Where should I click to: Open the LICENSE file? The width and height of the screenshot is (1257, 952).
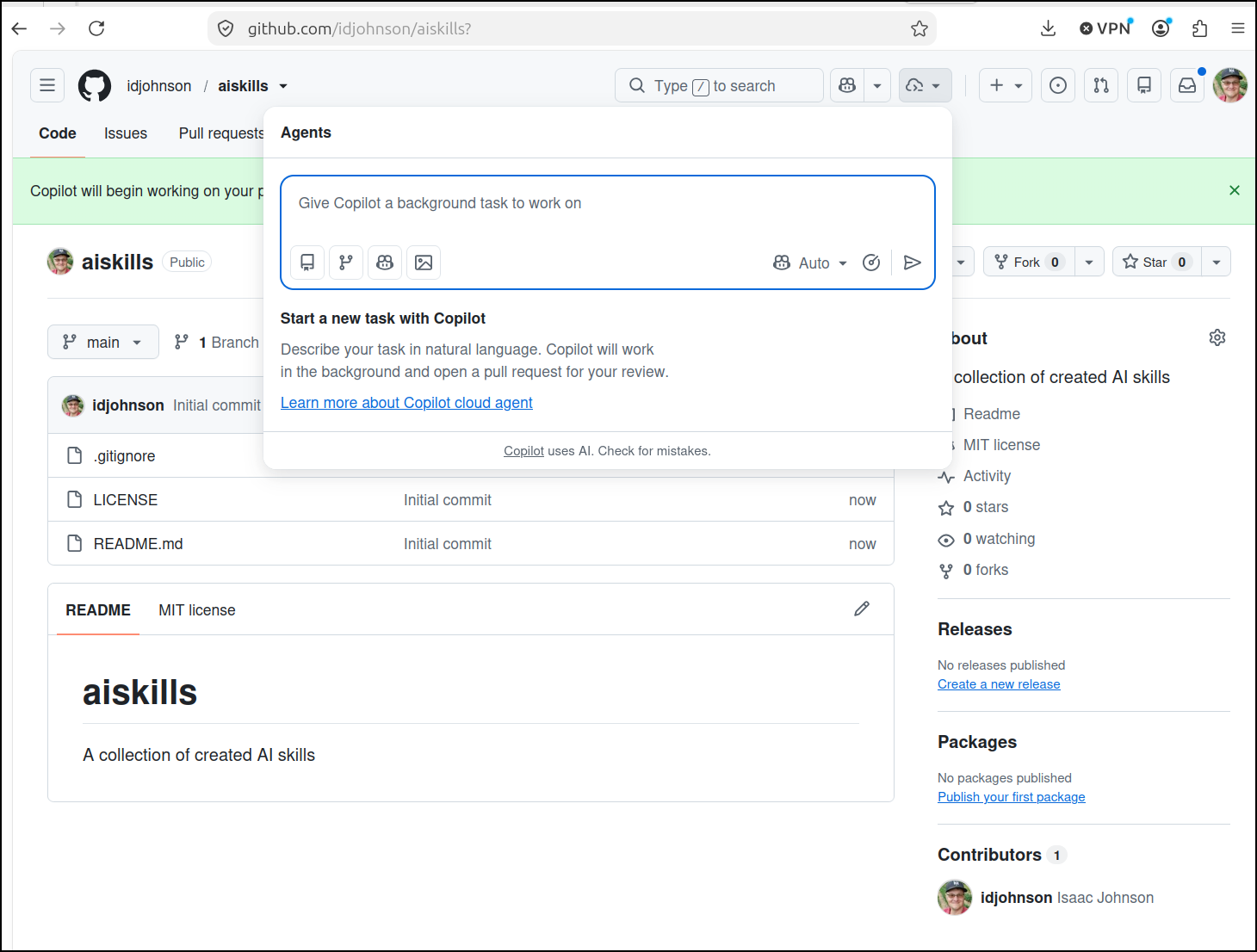coord(126,500)
